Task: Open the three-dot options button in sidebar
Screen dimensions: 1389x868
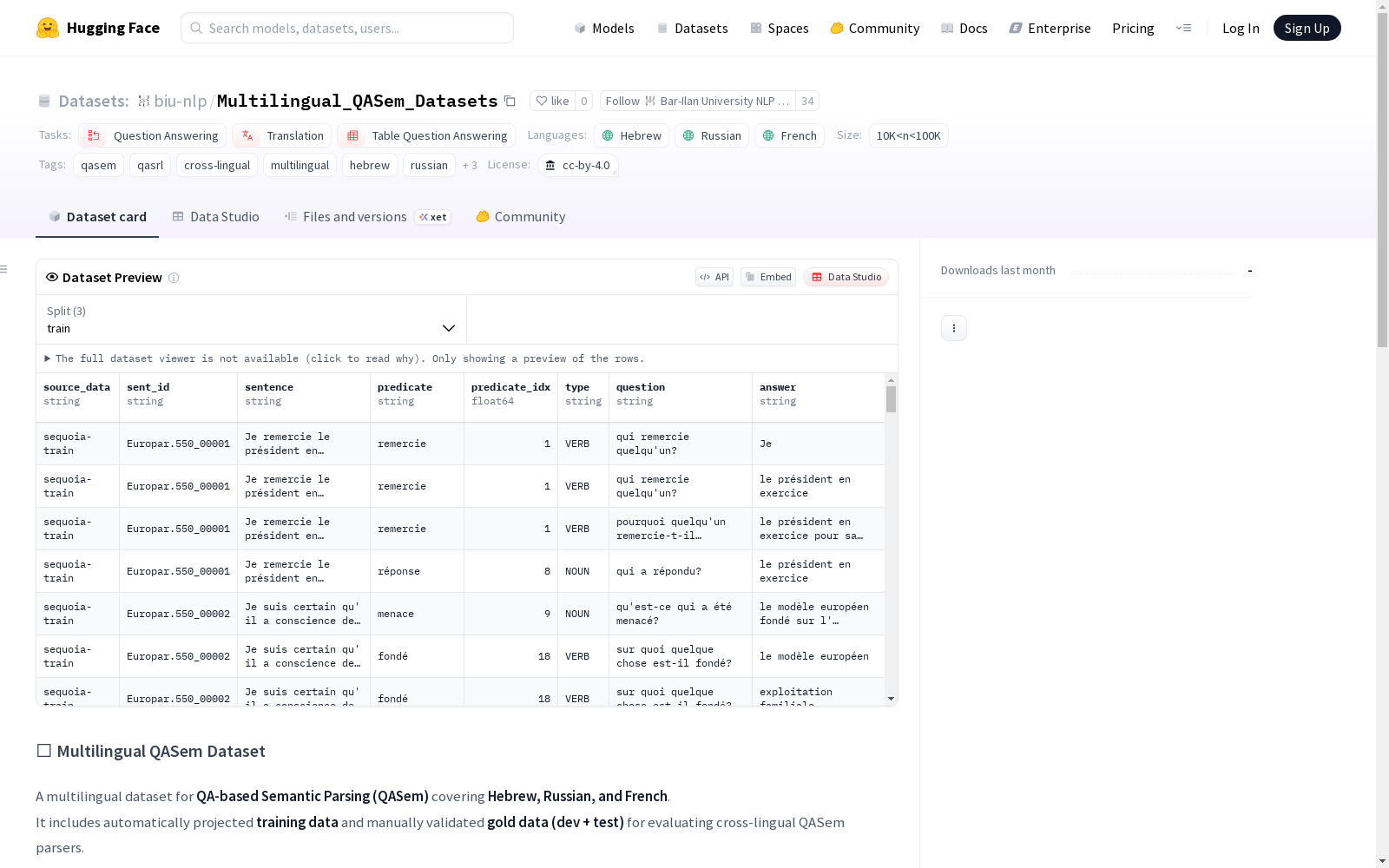Action: (x=954, y=328)
